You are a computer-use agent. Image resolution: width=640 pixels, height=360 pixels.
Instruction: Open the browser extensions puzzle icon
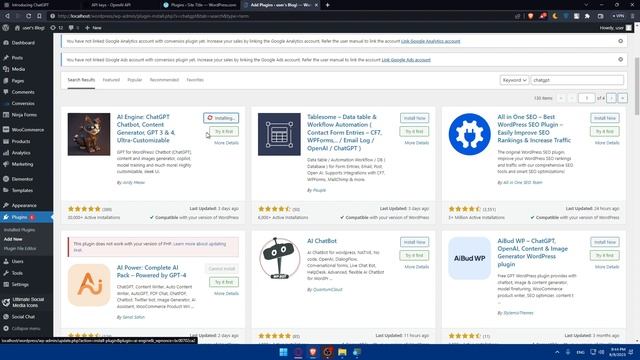point(587,16)
